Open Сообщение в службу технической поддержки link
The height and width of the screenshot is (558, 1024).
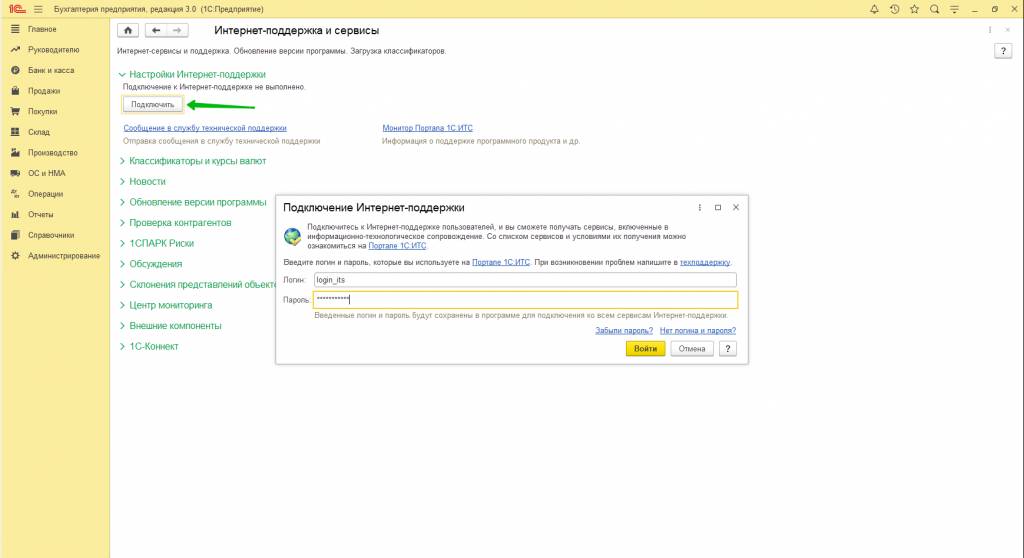[x=205, y=128]
